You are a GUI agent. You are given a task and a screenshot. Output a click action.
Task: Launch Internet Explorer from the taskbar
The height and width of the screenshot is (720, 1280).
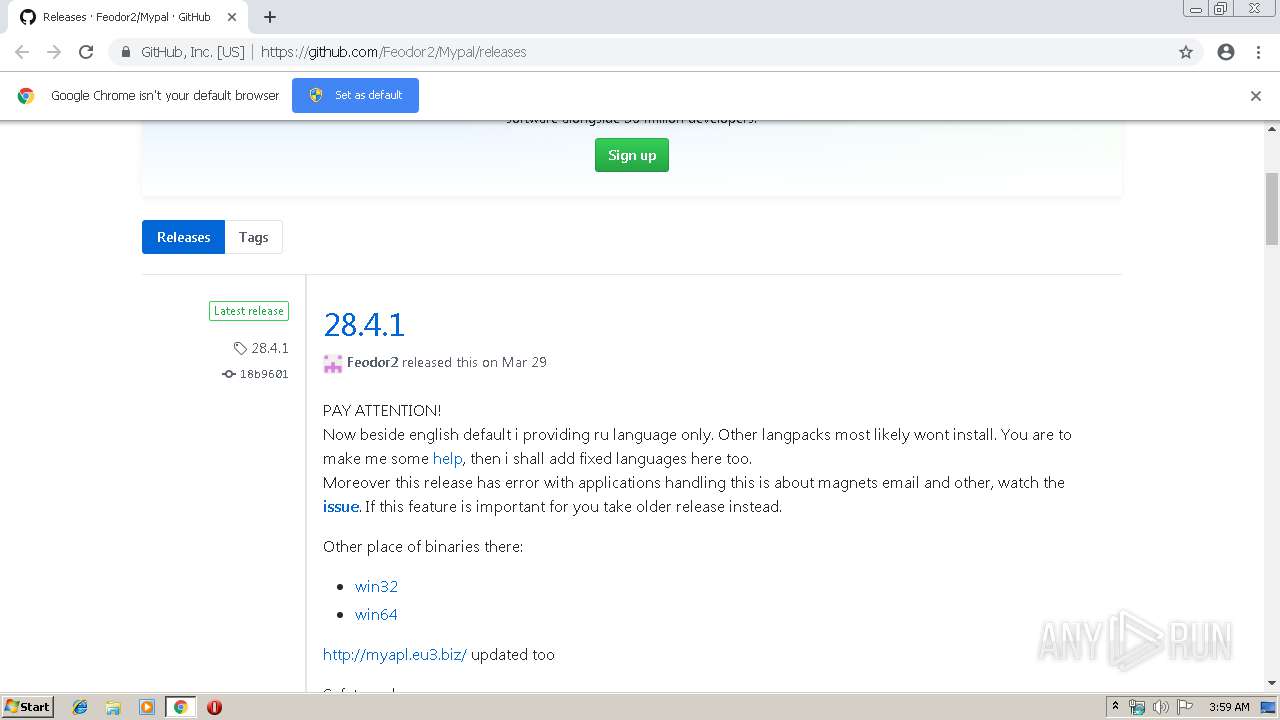point(80,707)
